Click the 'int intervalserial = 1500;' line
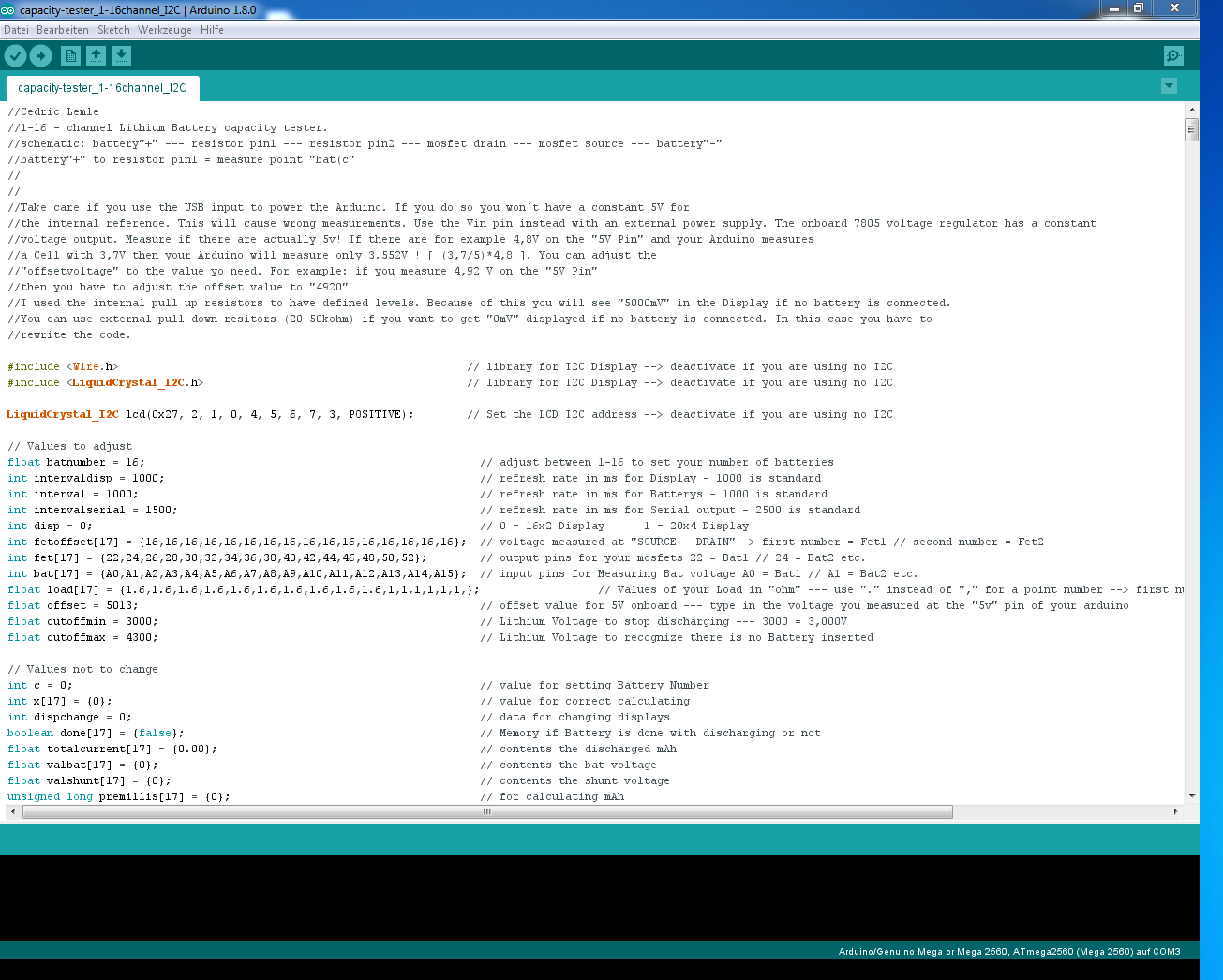1223x980 pixels. click(x=93, y=510)
